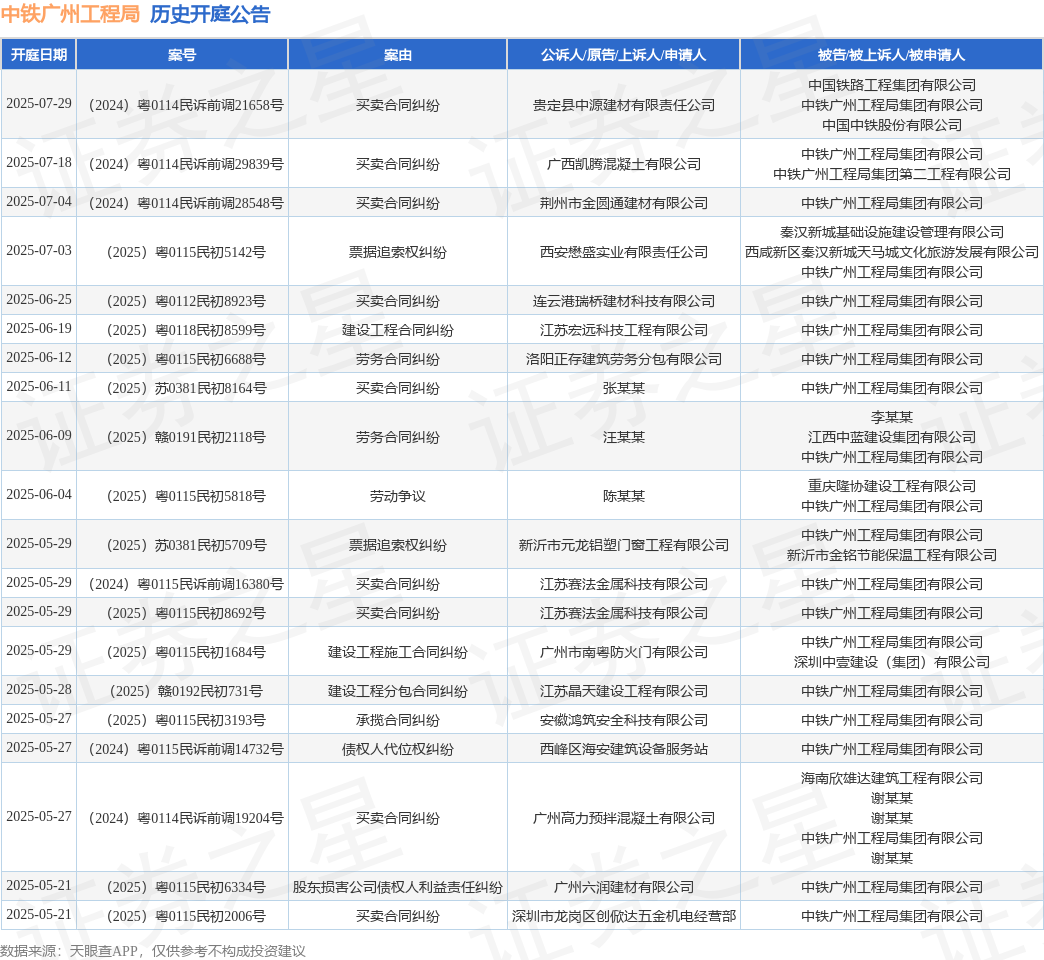Click defendant 西咸新区秦汉新城天马城文化旅游发展有限公司
Image resolution: width=1044 pixels, height=960 pixels.
pyautogui.click(x=892, y=252)
